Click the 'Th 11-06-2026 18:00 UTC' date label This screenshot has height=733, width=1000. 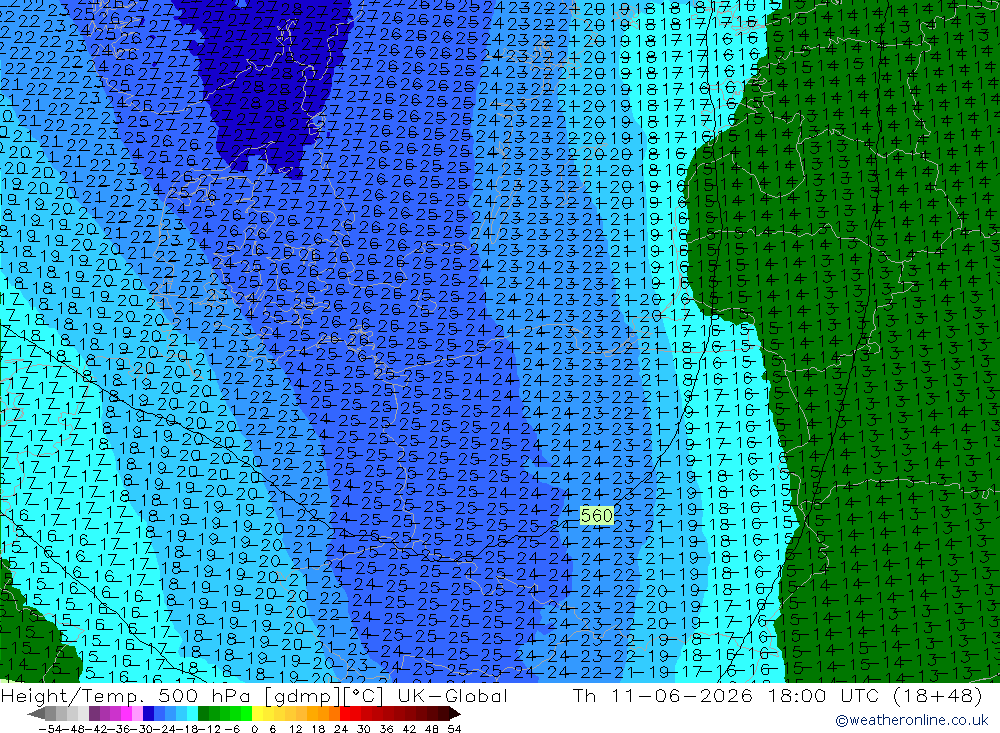tap(726, 695)
